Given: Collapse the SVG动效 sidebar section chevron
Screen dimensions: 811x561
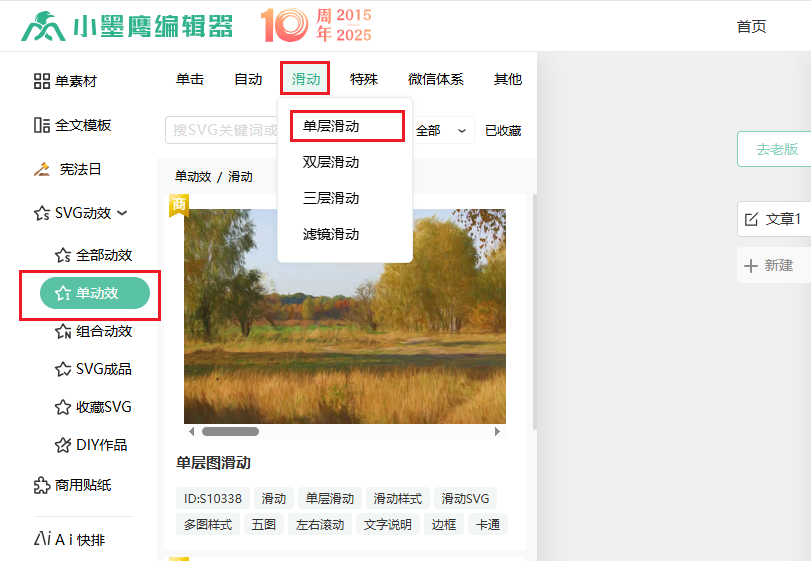Looking at the screenshot, I should [x=122, y=213].
